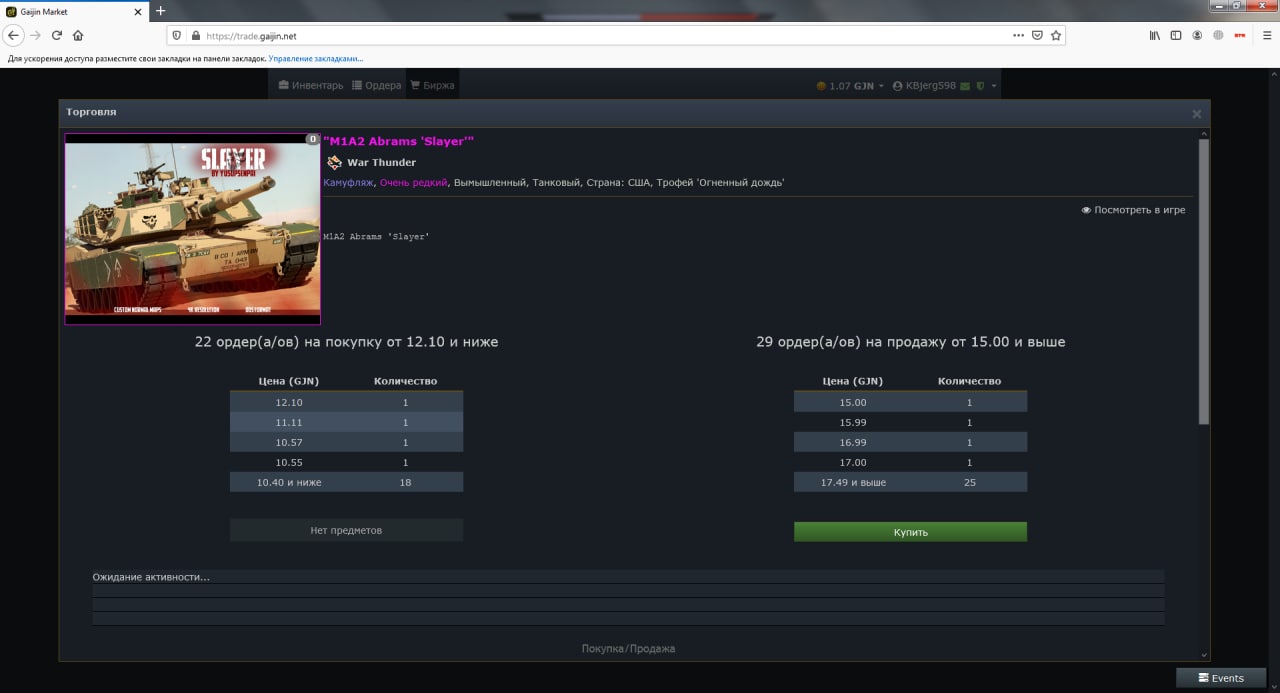Viewport: 1280px width, 693px height.
Task: Show the sidebars icon in browser toolbar
Action: click(x=1176, y=35)
